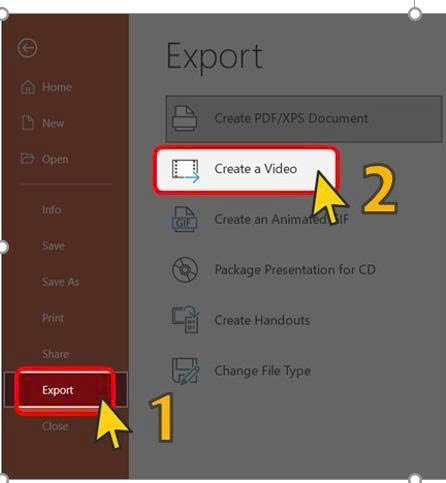The image size is (446, 483).
Task: Click the top-right image selection handle
Action: [x=415, y=14]
